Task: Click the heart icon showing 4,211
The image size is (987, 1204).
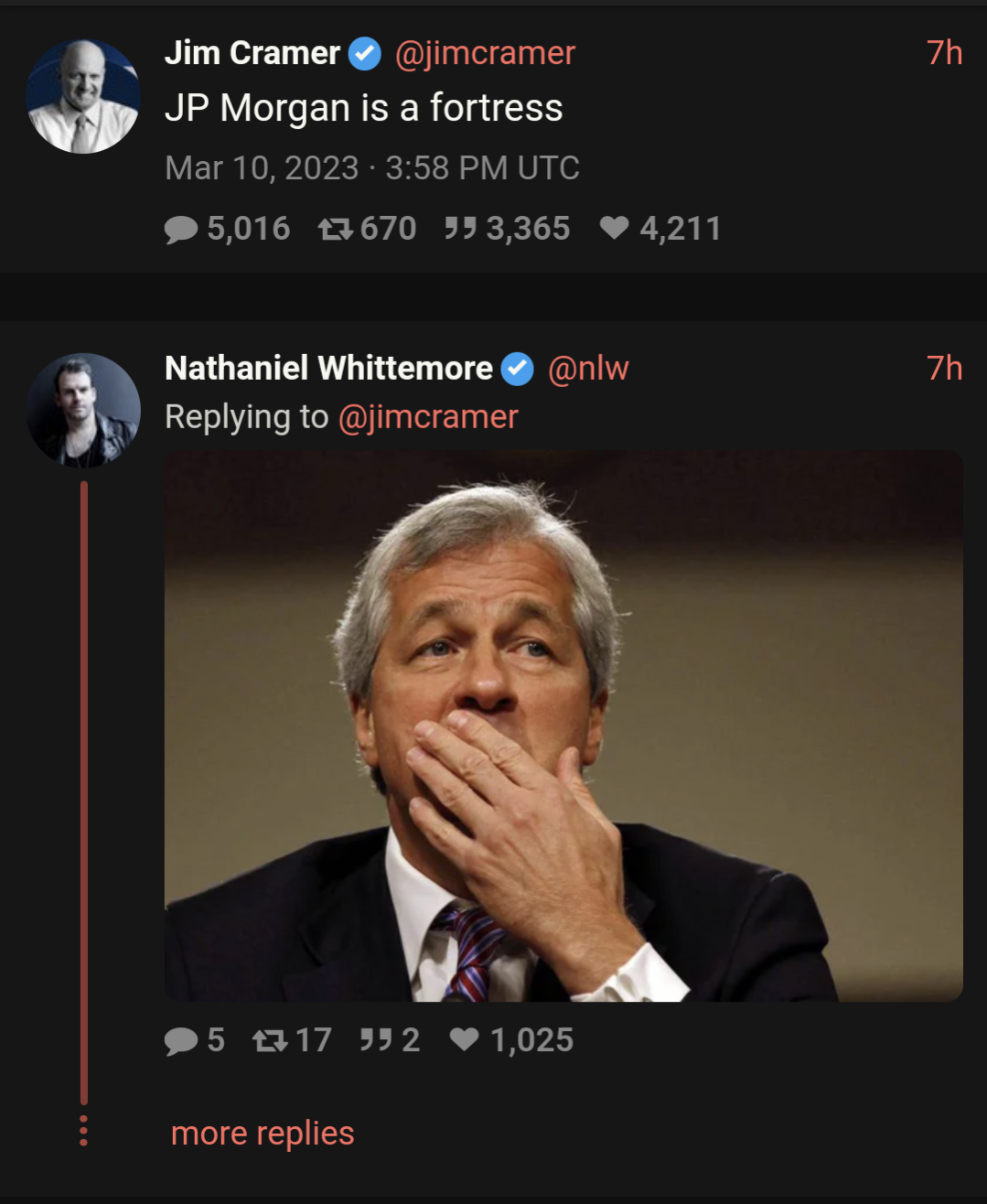Action: tap(614, 228)
